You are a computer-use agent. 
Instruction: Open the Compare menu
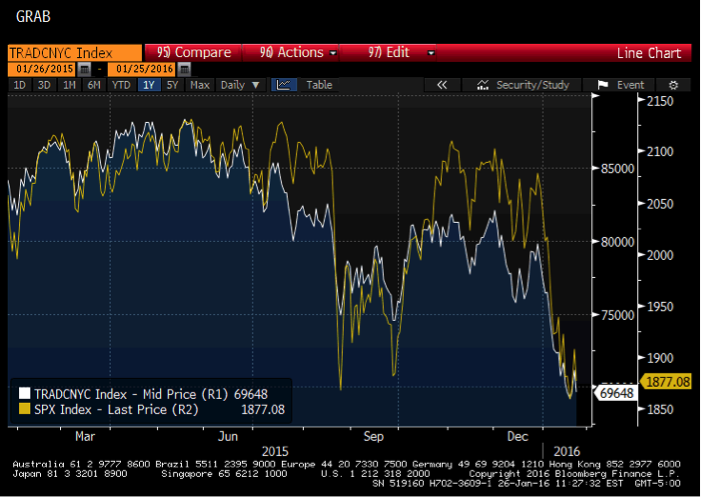tap(194, 53)
